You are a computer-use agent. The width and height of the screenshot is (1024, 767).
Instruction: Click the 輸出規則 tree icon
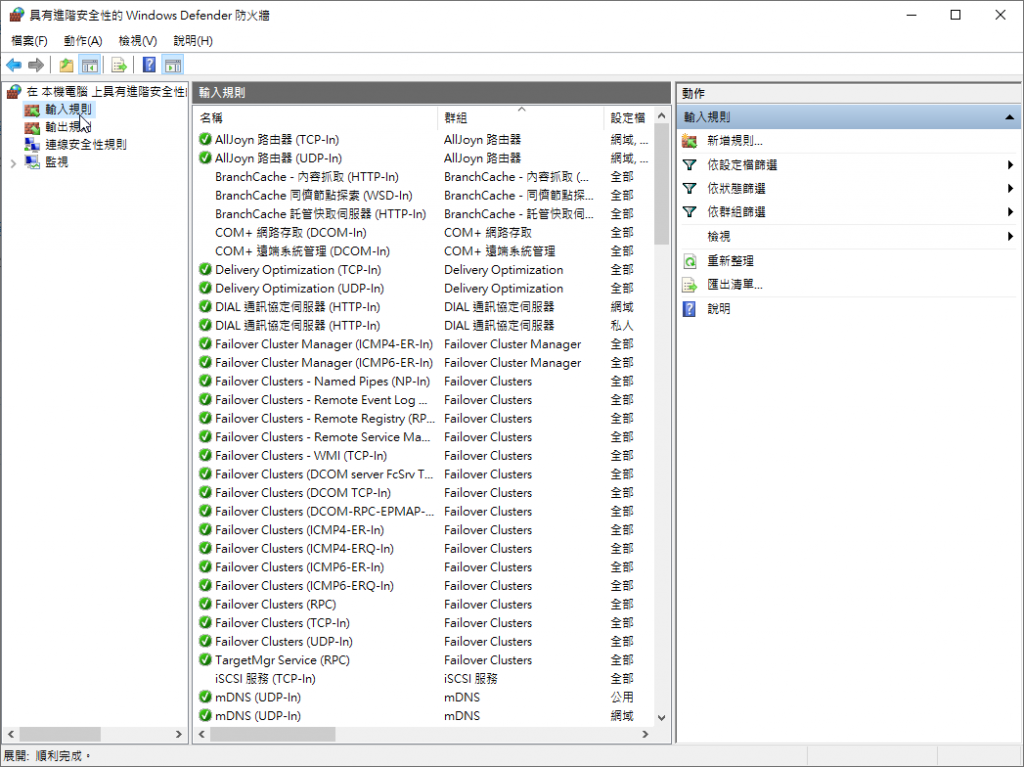pyautogui.click(x=32, y=127)
